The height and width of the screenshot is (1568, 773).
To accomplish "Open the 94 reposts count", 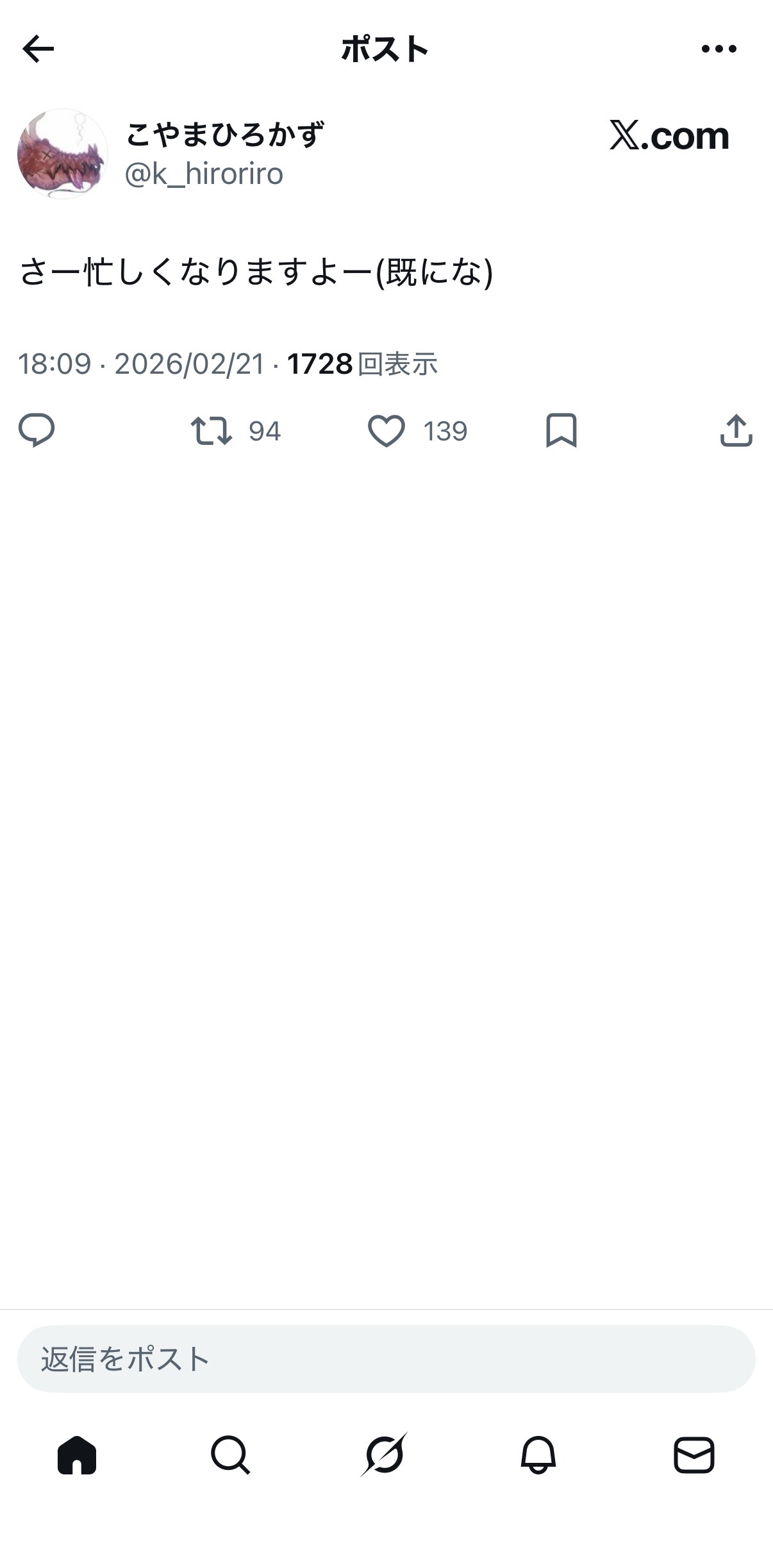I will tap(265, 431).
